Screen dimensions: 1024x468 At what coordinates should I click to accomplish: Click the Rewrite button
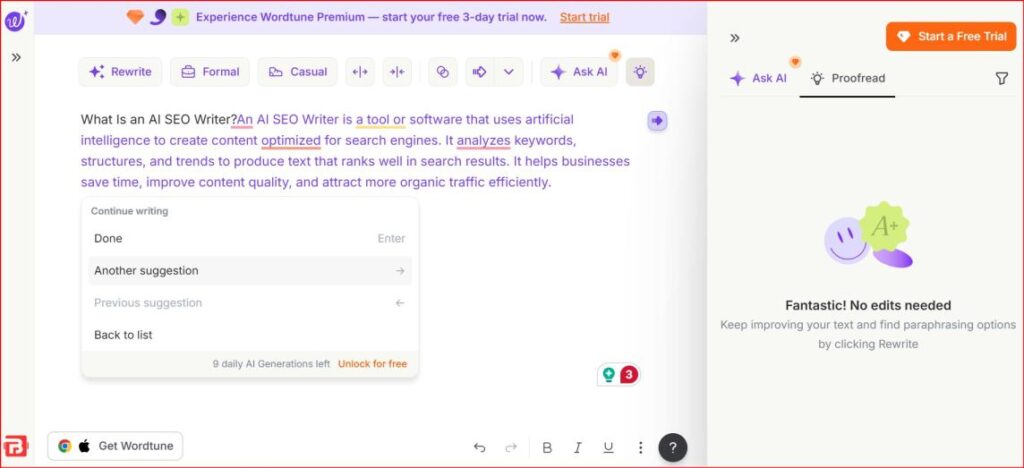pyautogui.click(x=120, y=72)
